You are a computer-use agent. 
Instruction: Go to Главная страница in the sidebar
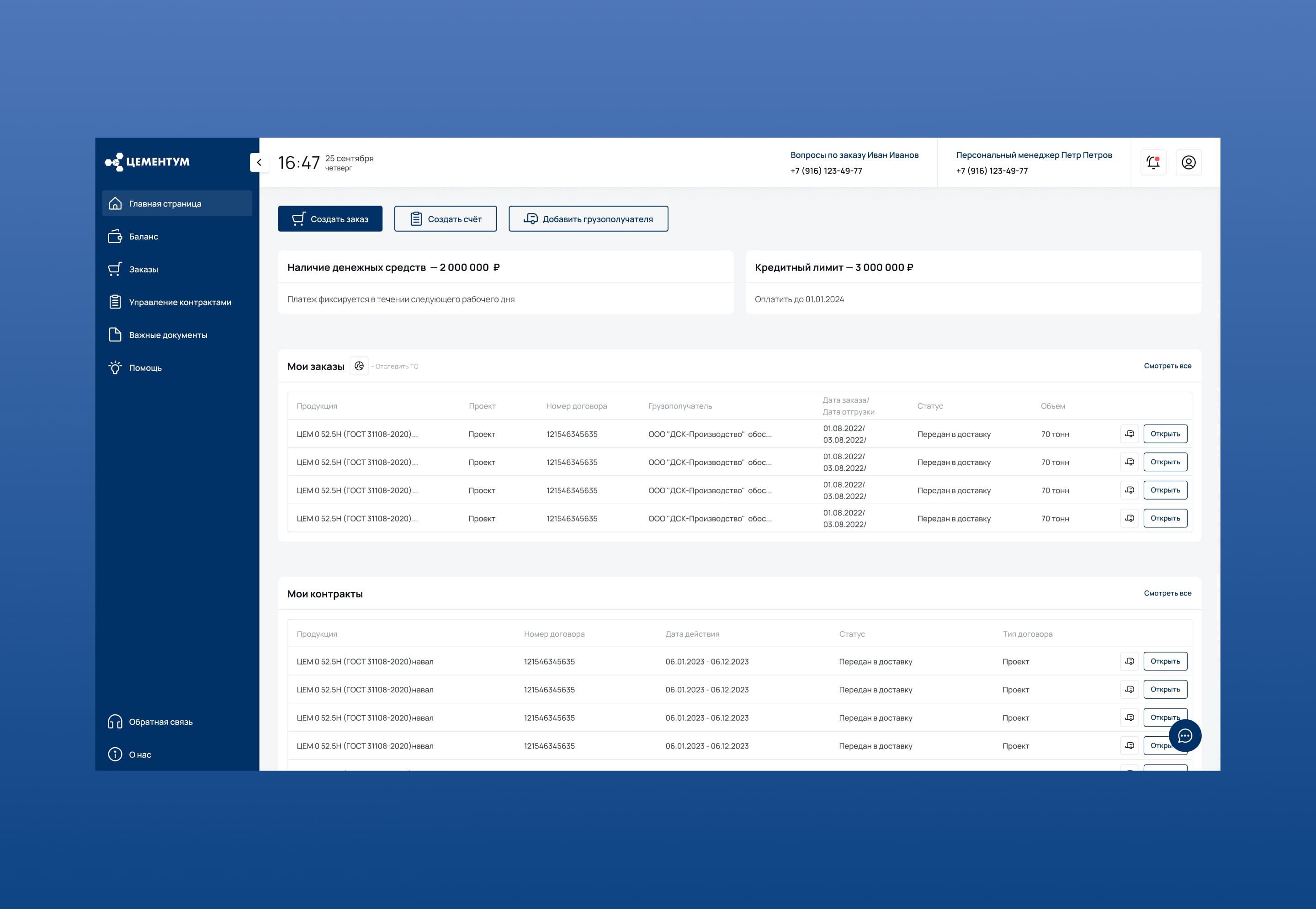(x=177, y=203)
